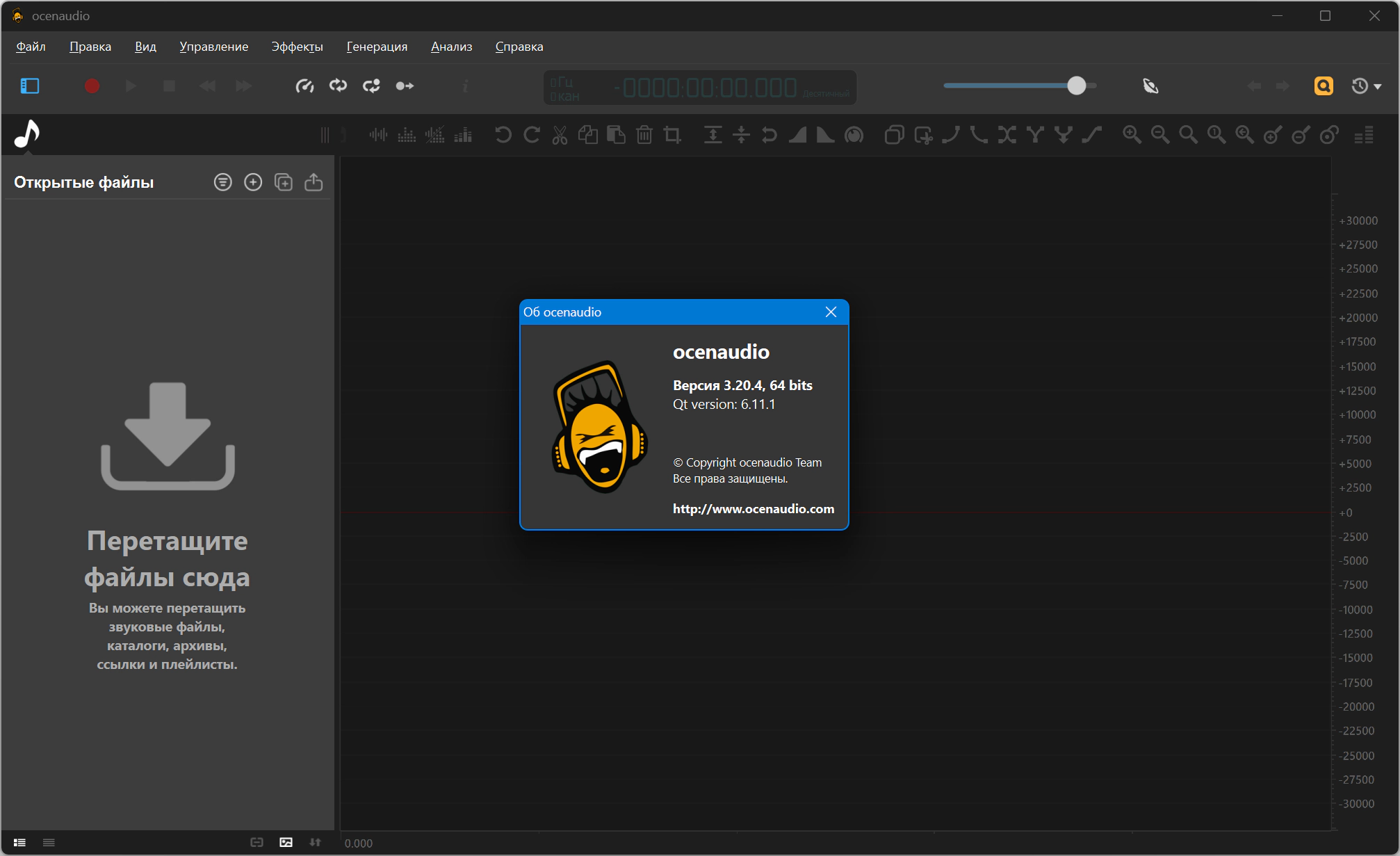Click the Stop playback button
The width and height of the screenshot is (1400, 856).
point(169,86)
